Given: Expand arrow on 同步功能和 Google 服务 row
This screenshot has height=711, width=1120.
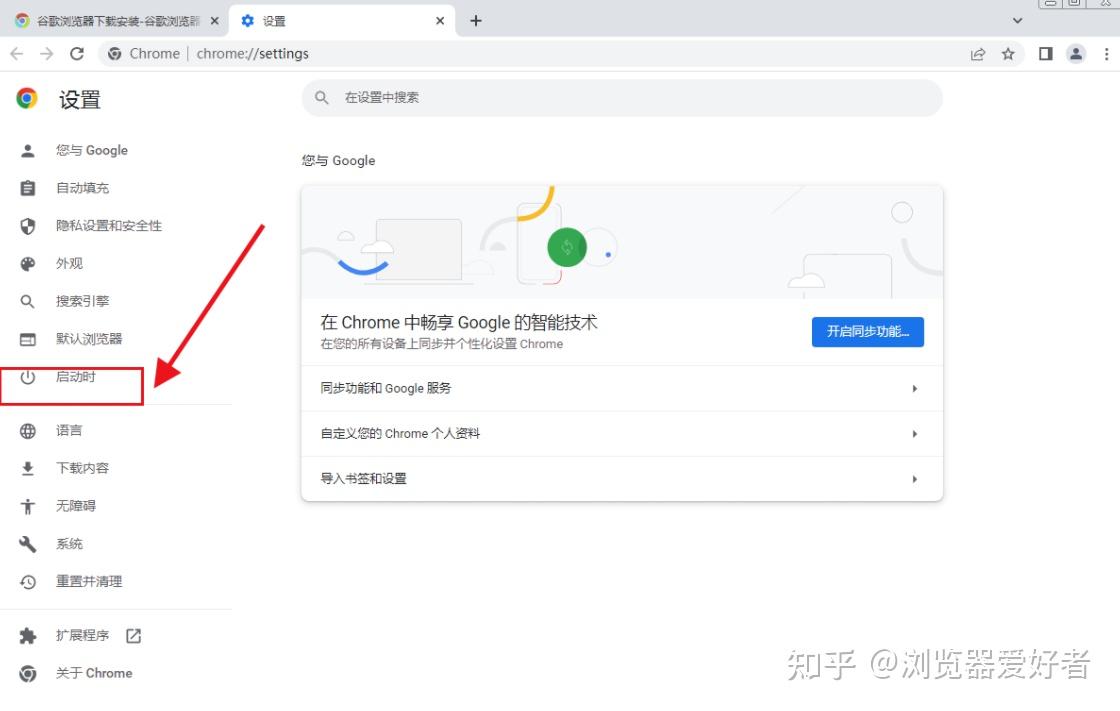Looking at the screenshot, I should tap(915, 389).
